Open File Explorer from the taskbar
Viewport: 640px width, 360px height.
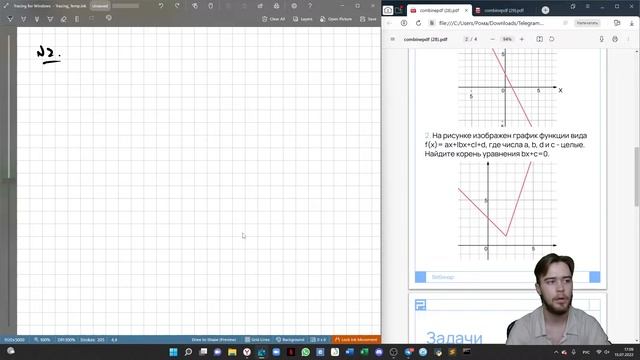click(x=232, y=352)
